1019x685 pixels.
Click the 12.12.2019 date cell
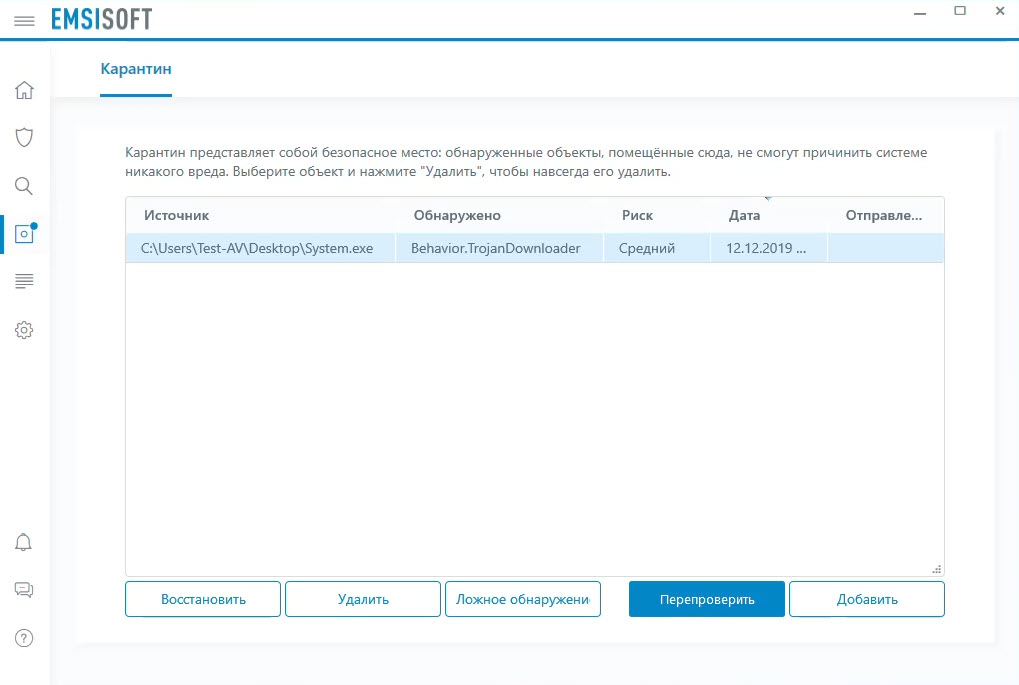[x=766, y=248]
